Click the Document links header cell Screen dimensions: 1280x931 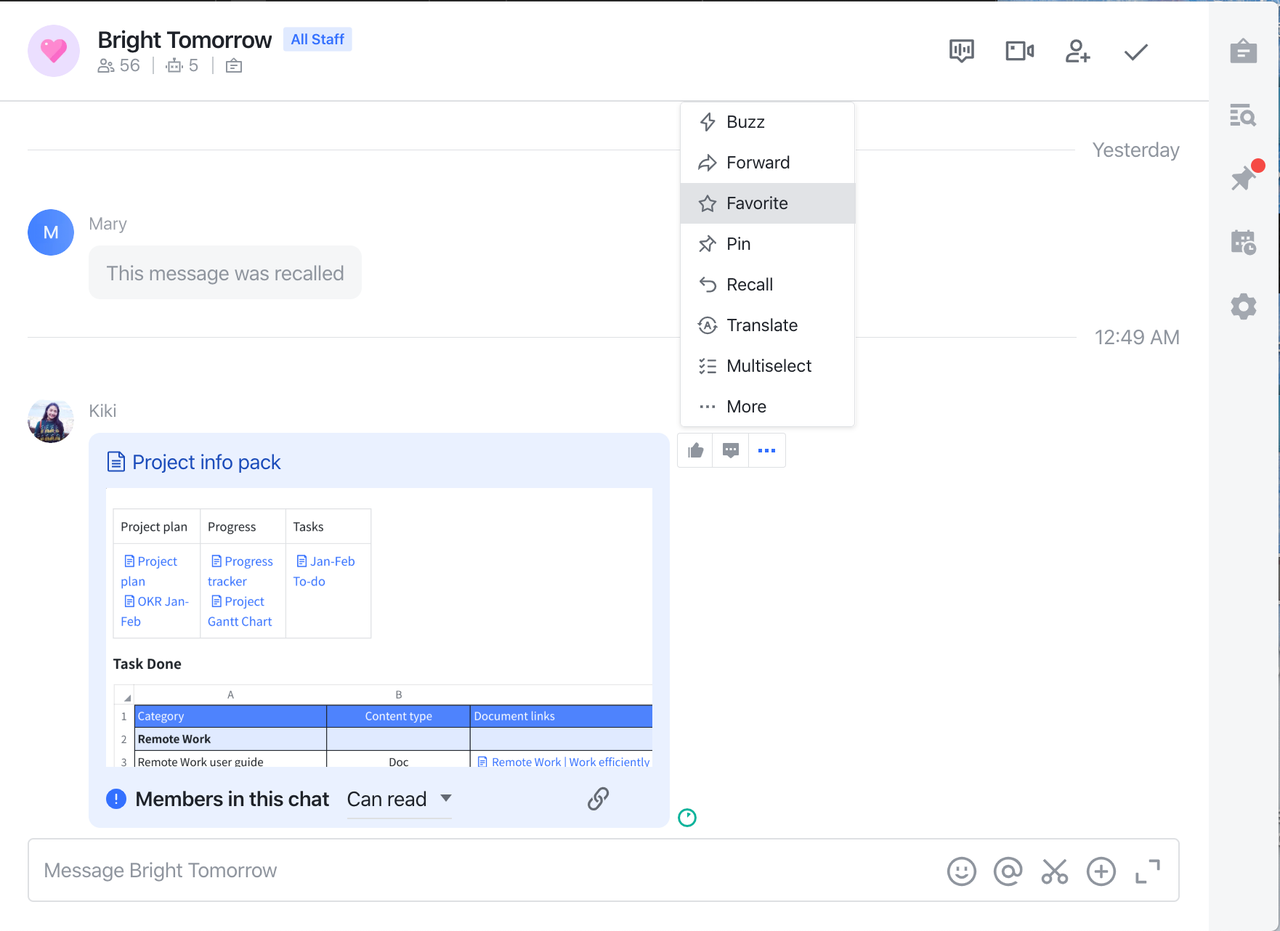click(x=561, y=716)
